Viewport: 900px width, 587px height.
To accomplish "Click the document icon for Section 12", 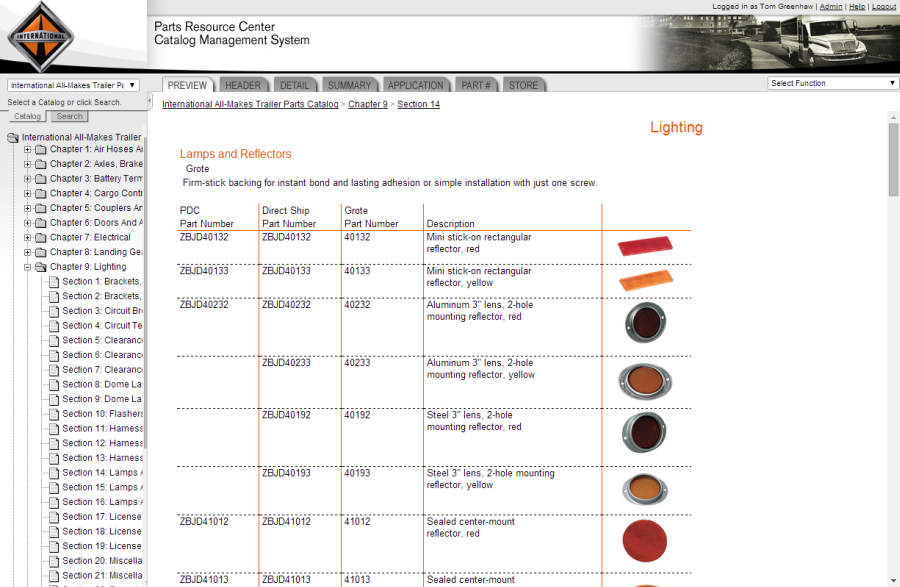I will click(54, 444).
